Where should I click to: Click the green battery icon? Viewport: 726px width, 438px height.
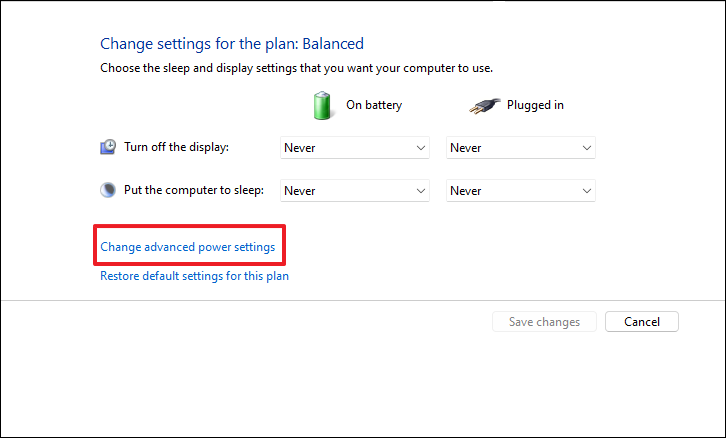[x=322, y=106]
